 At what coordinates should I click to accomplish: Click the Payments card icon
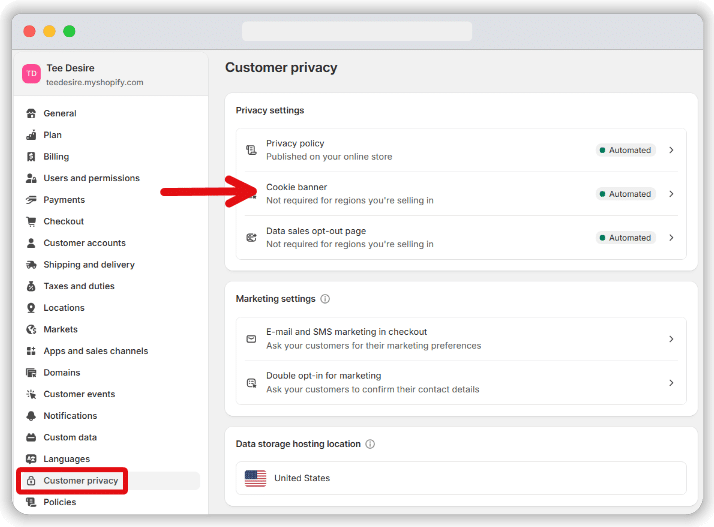pos(31,200)
